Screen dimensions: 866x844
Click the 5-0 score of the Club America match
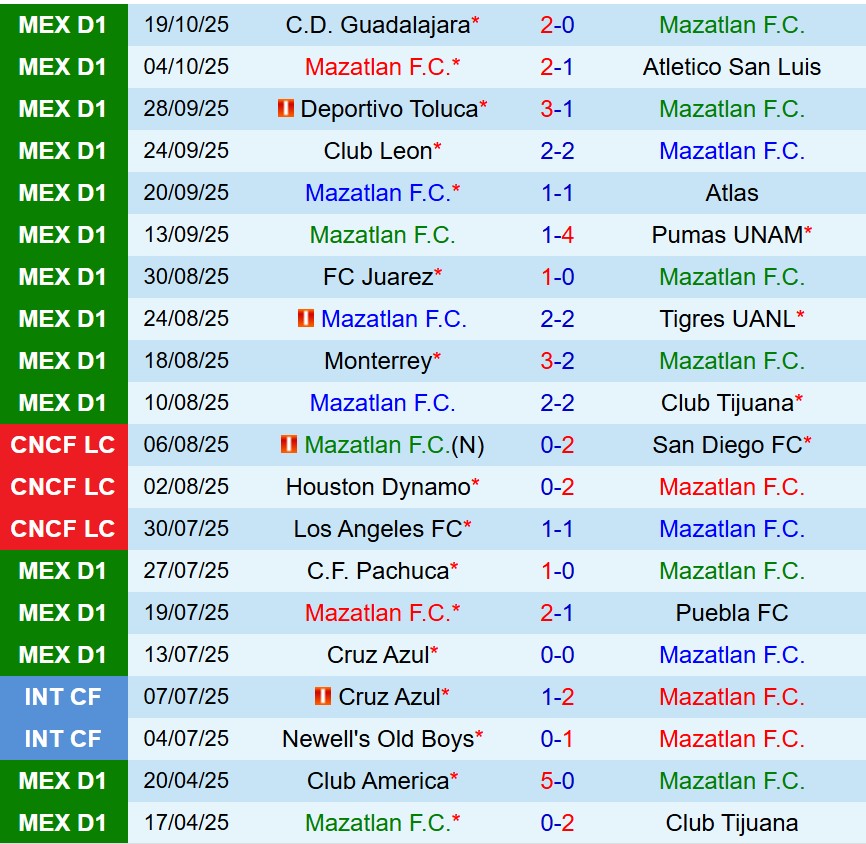pos(557,781)
